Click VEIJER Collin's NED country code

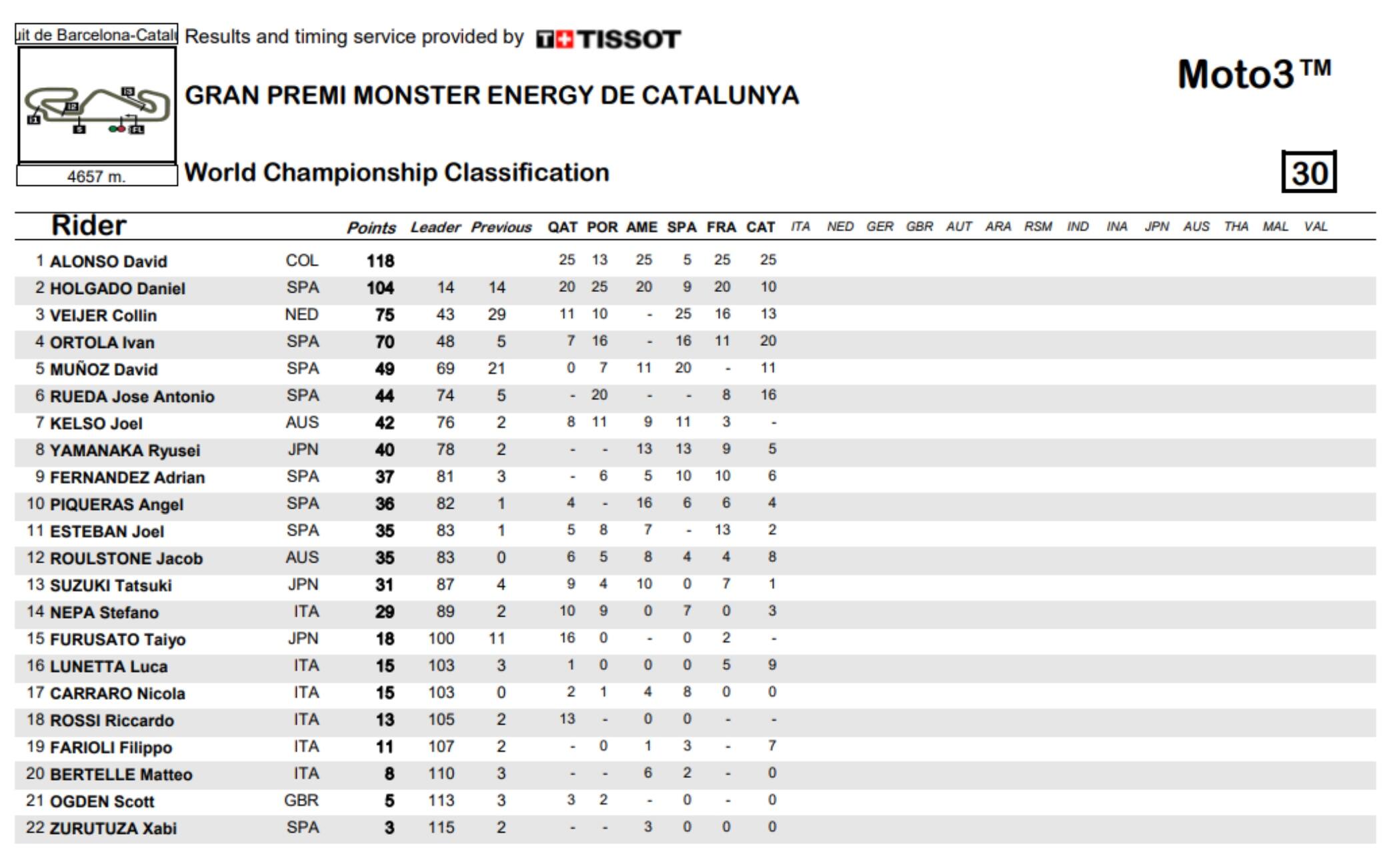(x=301, y=315)
